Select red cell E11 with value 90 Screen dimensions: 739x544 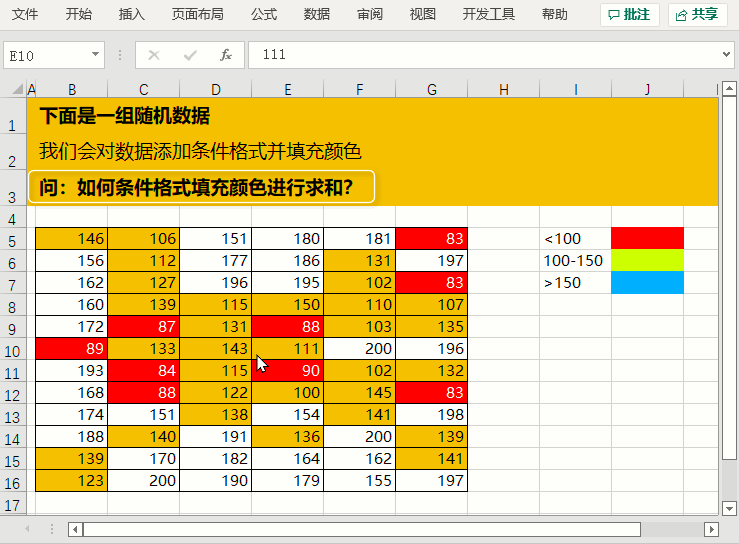click(x=287, y=371)
